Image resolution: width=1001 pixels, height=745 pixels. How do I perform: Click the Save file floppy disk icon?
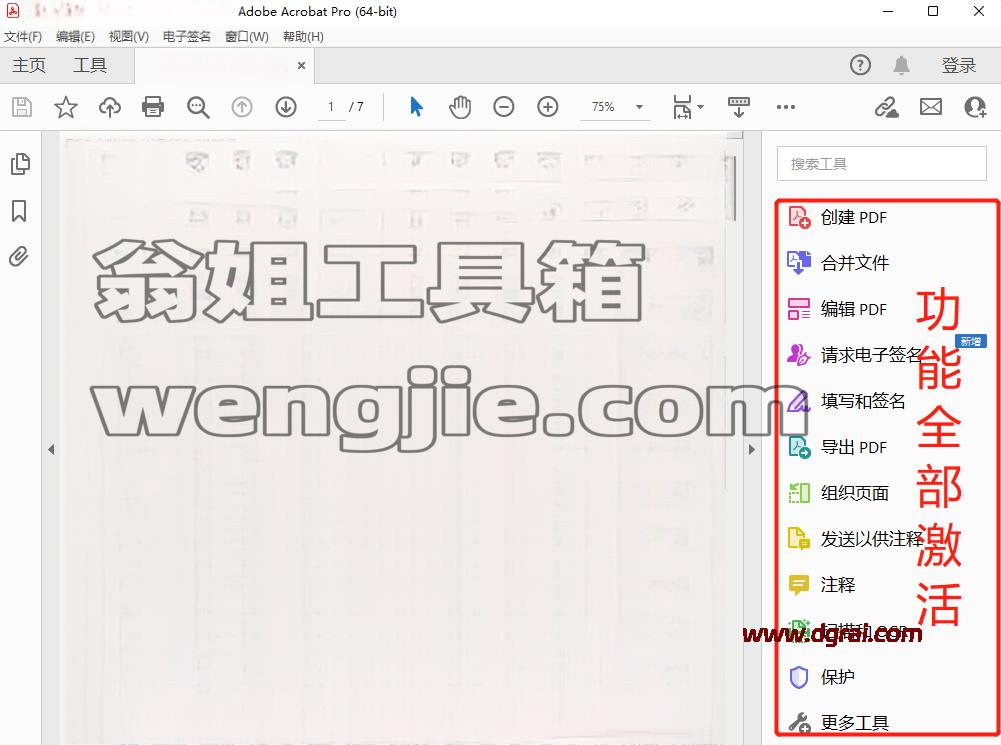pos(22,107)
